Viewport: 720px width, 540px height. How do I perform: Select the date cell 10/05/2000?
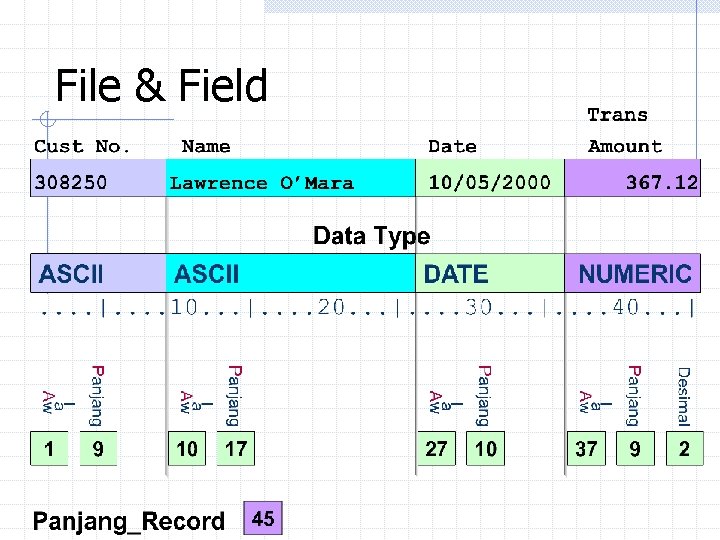[490, 178]
